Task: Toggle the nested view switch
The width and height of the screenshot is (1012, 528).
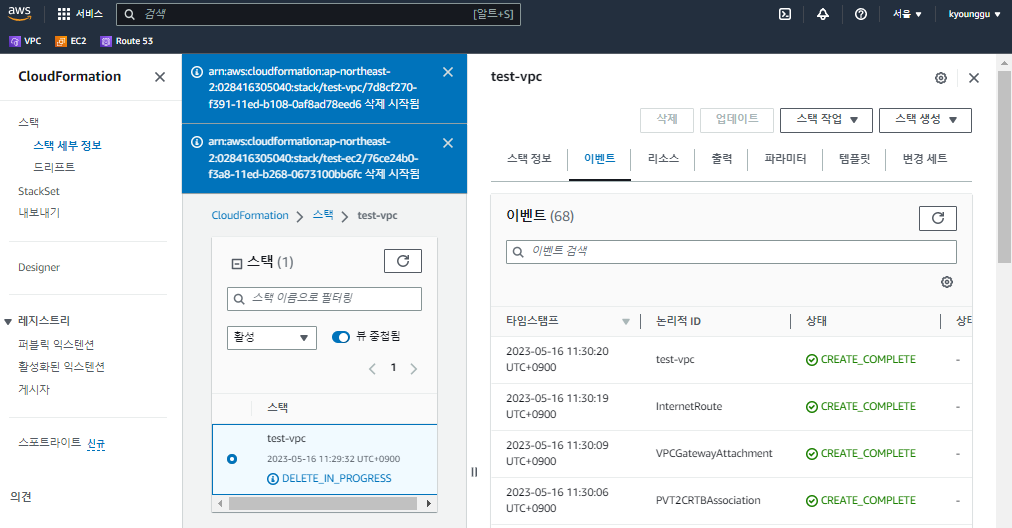Action: [341, 337]
